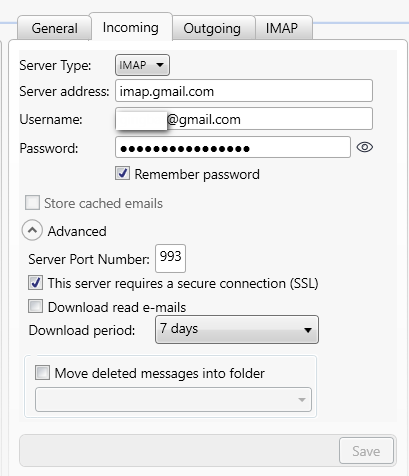This screenshot has width=409, height=476.
Task: Select the Incoming tab
Action: pos(131,27)
